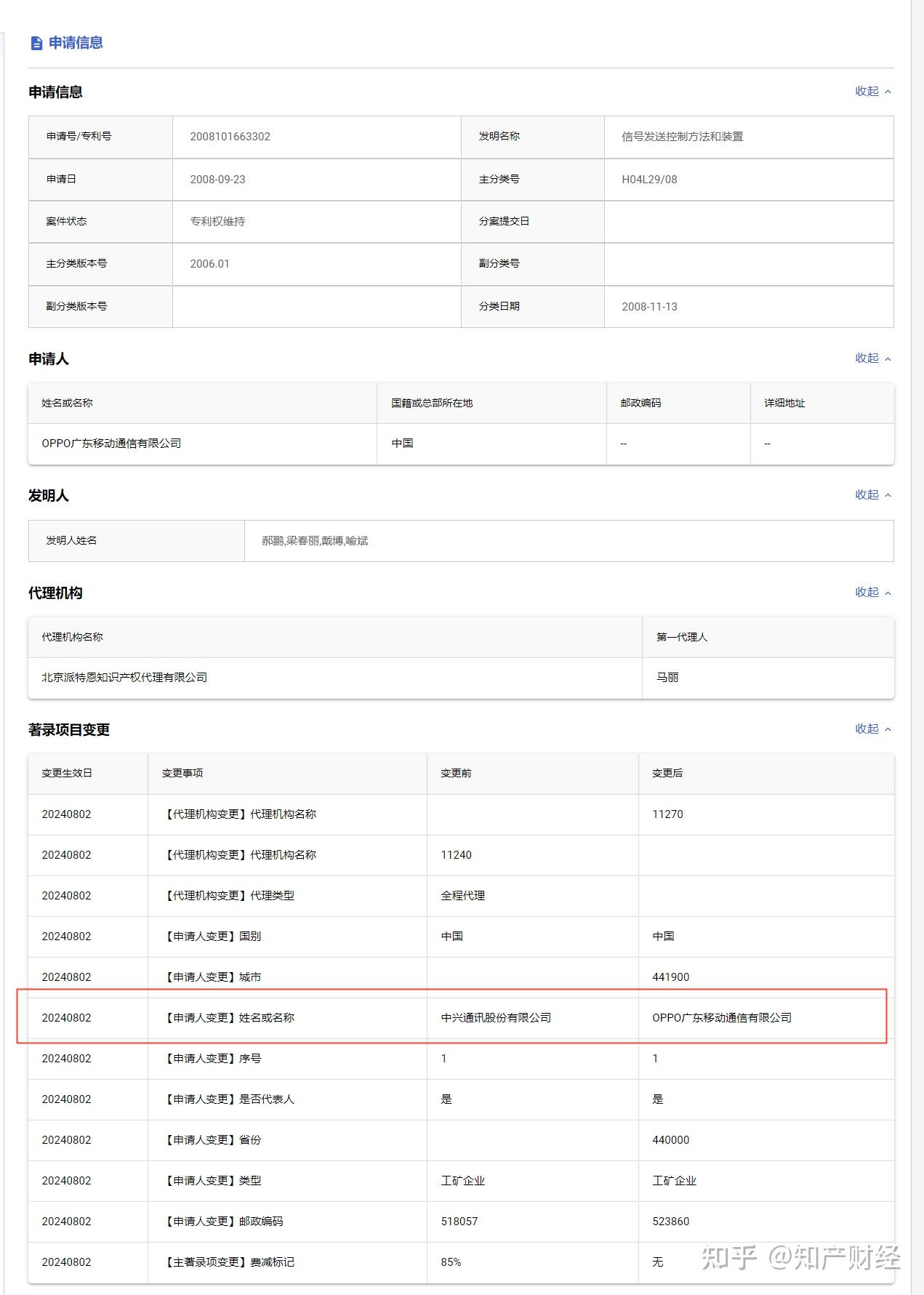Click former postal code 518057
Image resolution: width=924 pixels, height=1295 pixels.
tap(459, 1222)
